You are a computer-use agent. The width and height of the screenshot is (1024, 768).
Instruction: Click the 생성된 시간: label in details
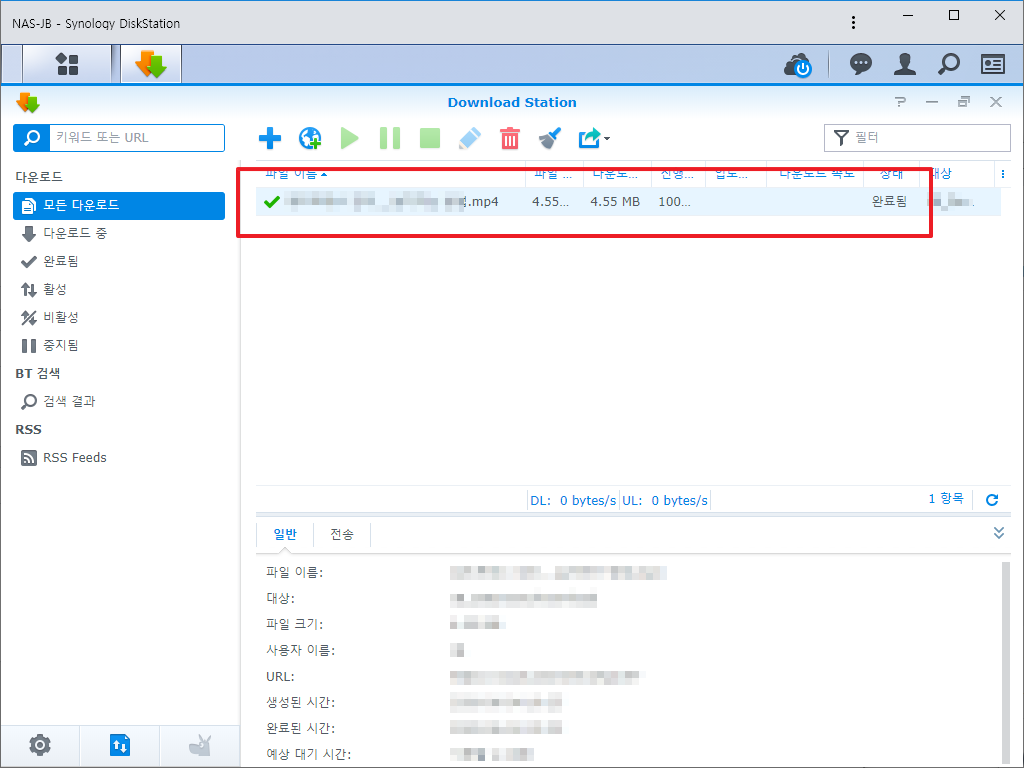click(x=300, y=703)
